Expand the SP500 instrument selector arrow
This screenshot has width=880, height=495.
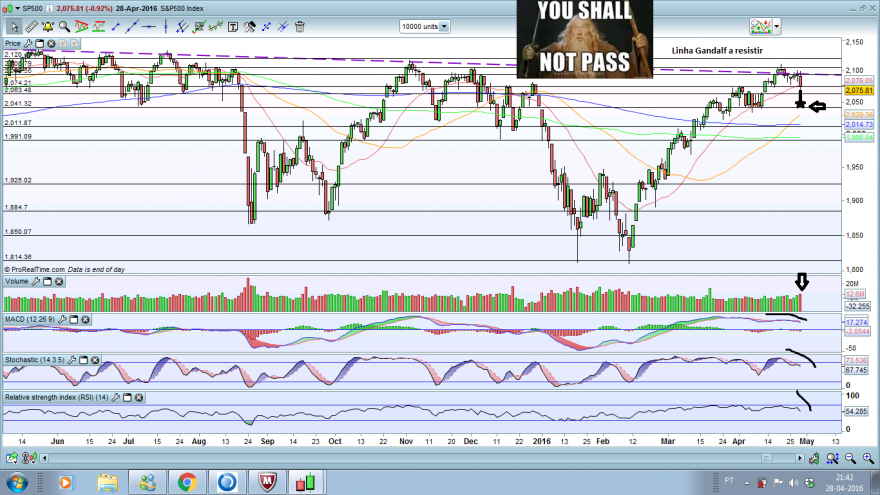pos(17,8)
